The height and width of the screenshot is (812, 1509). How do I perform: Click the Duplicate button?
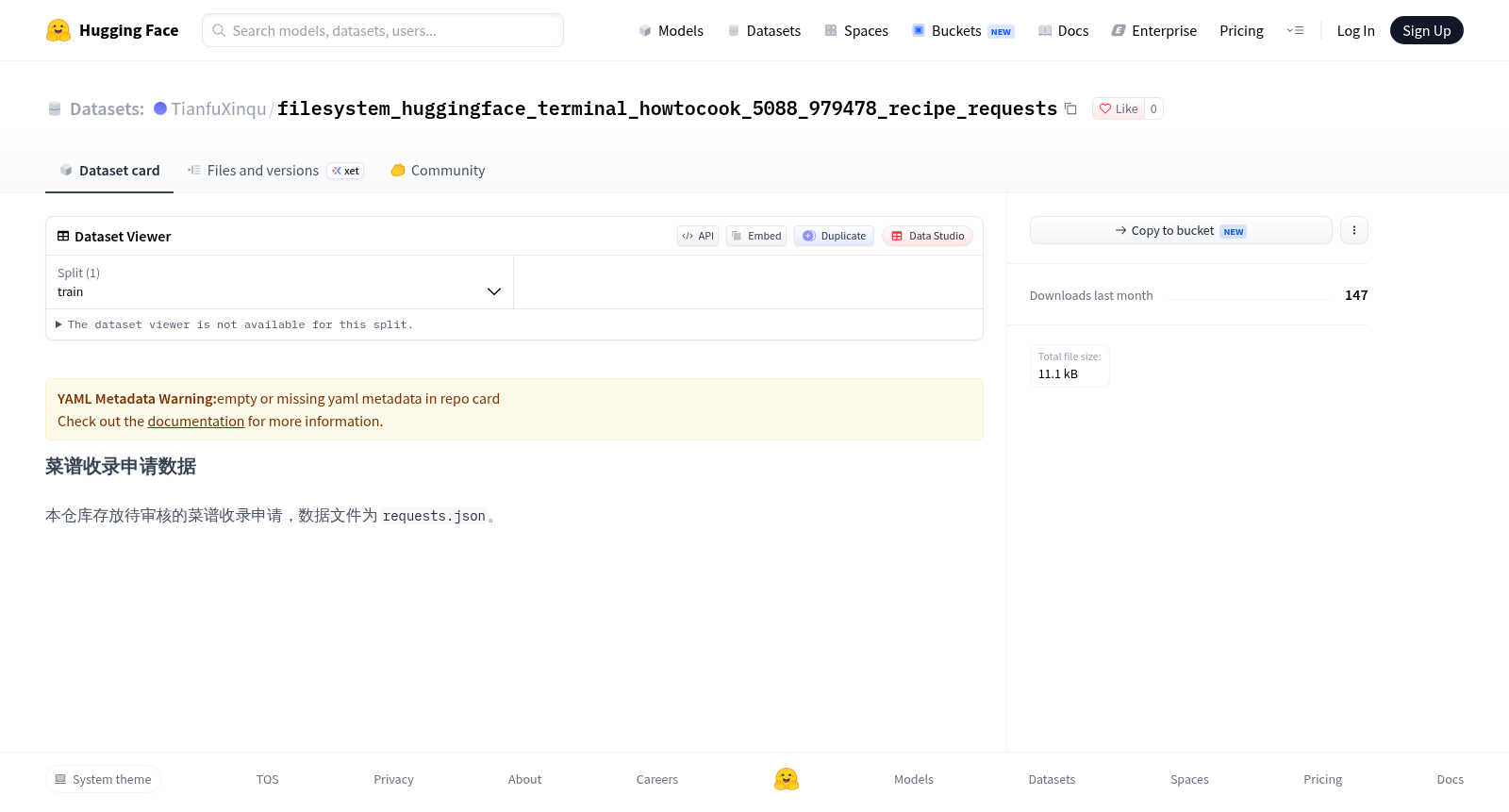pos(834,236)
